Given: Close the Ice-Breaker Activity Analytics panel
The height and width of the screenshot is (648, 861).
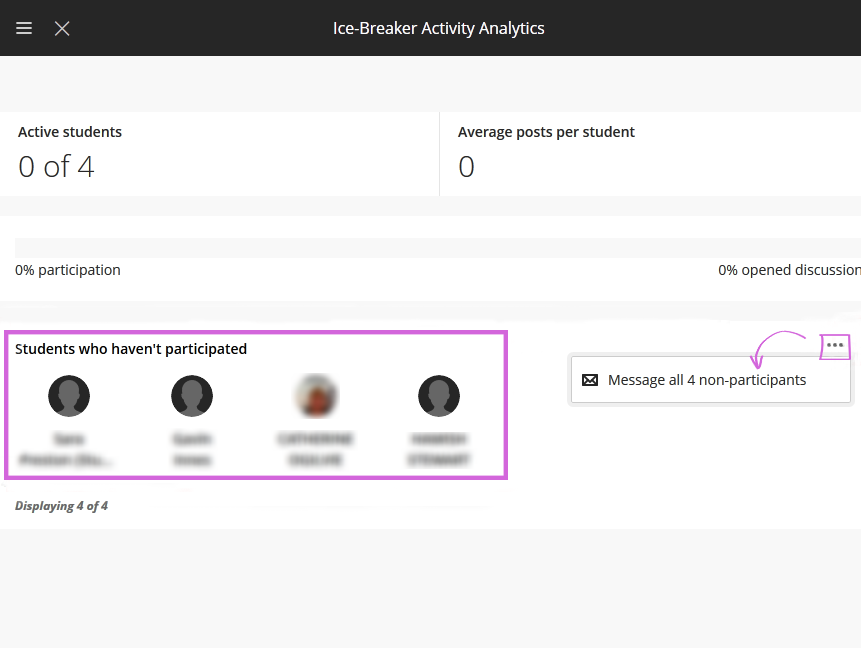Looking at the screenshot, I should (x=62, y=28).
